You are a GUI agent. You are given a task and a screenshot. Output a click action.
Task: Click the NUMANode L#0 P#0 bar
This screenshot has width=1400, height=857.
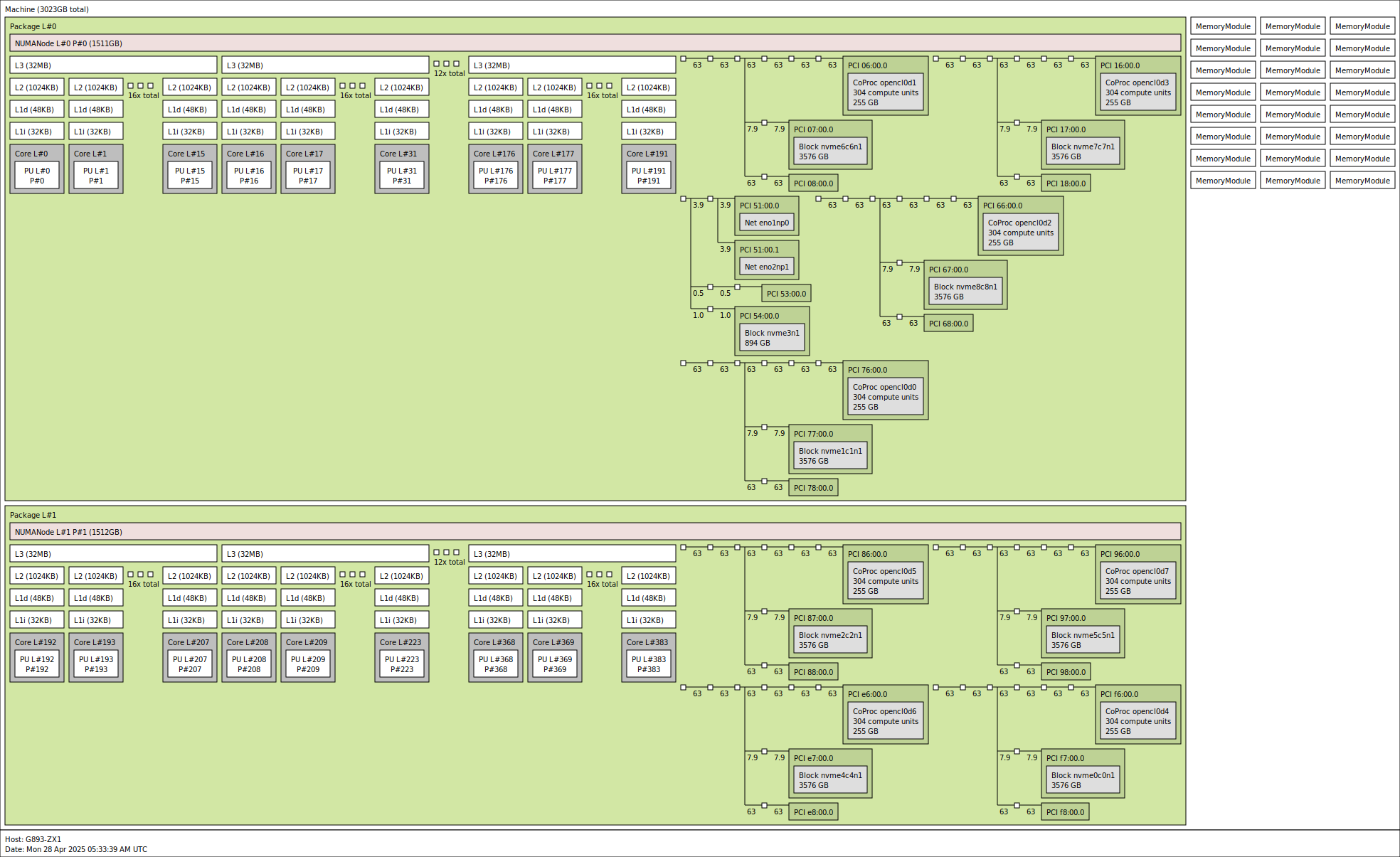click(595, 43)
